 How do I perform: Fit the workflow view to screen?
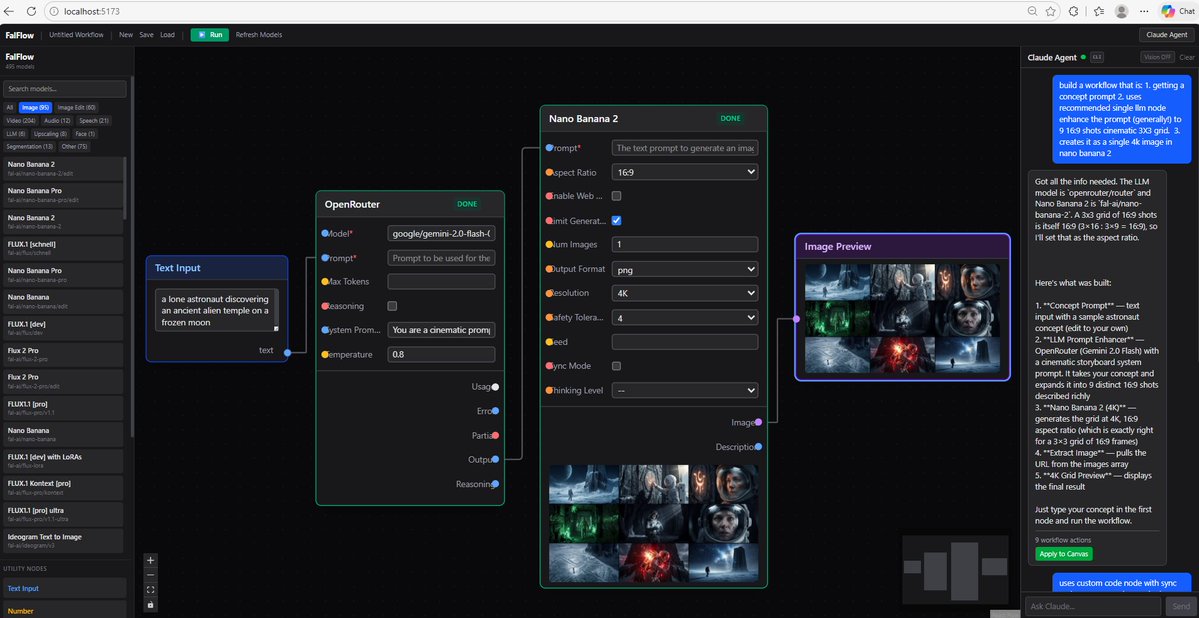tap(151, 590)
